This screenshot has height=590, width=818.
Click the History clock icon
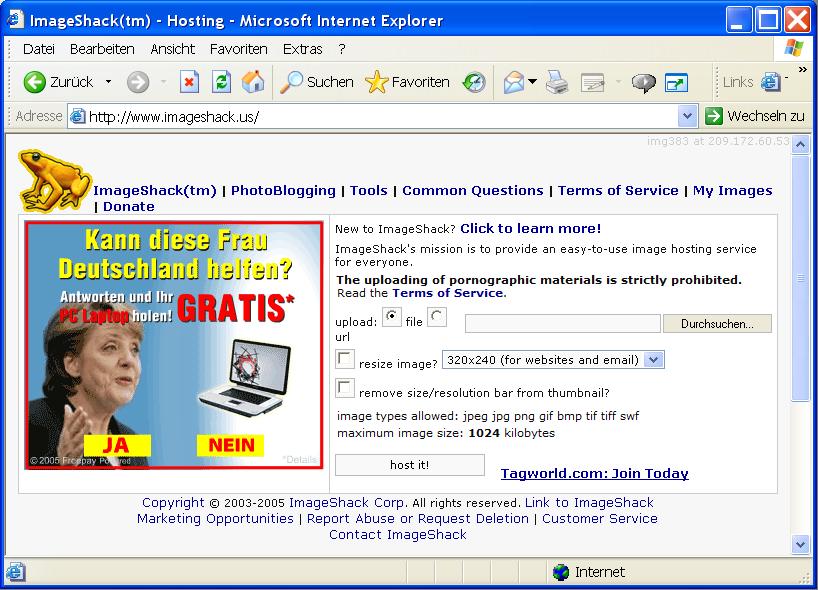pyautogui.click(x=474, y=82)
